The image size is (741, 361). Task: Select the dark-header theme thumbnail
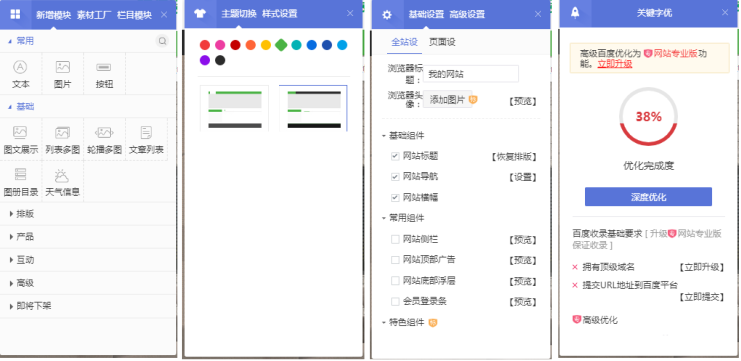tap(313, 108)
